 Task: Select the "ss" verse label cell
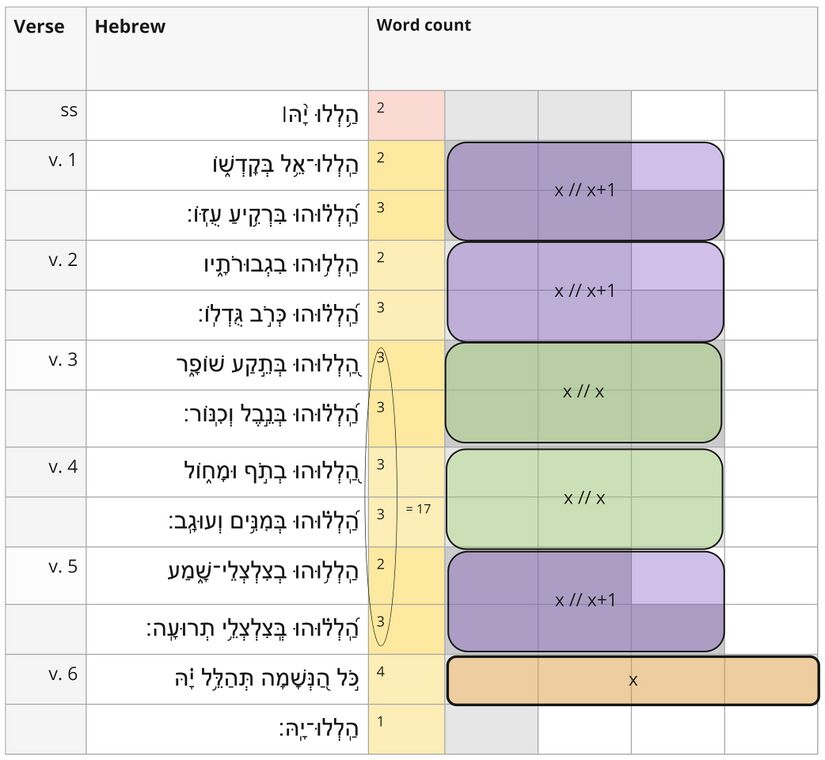tap(68, 109)
